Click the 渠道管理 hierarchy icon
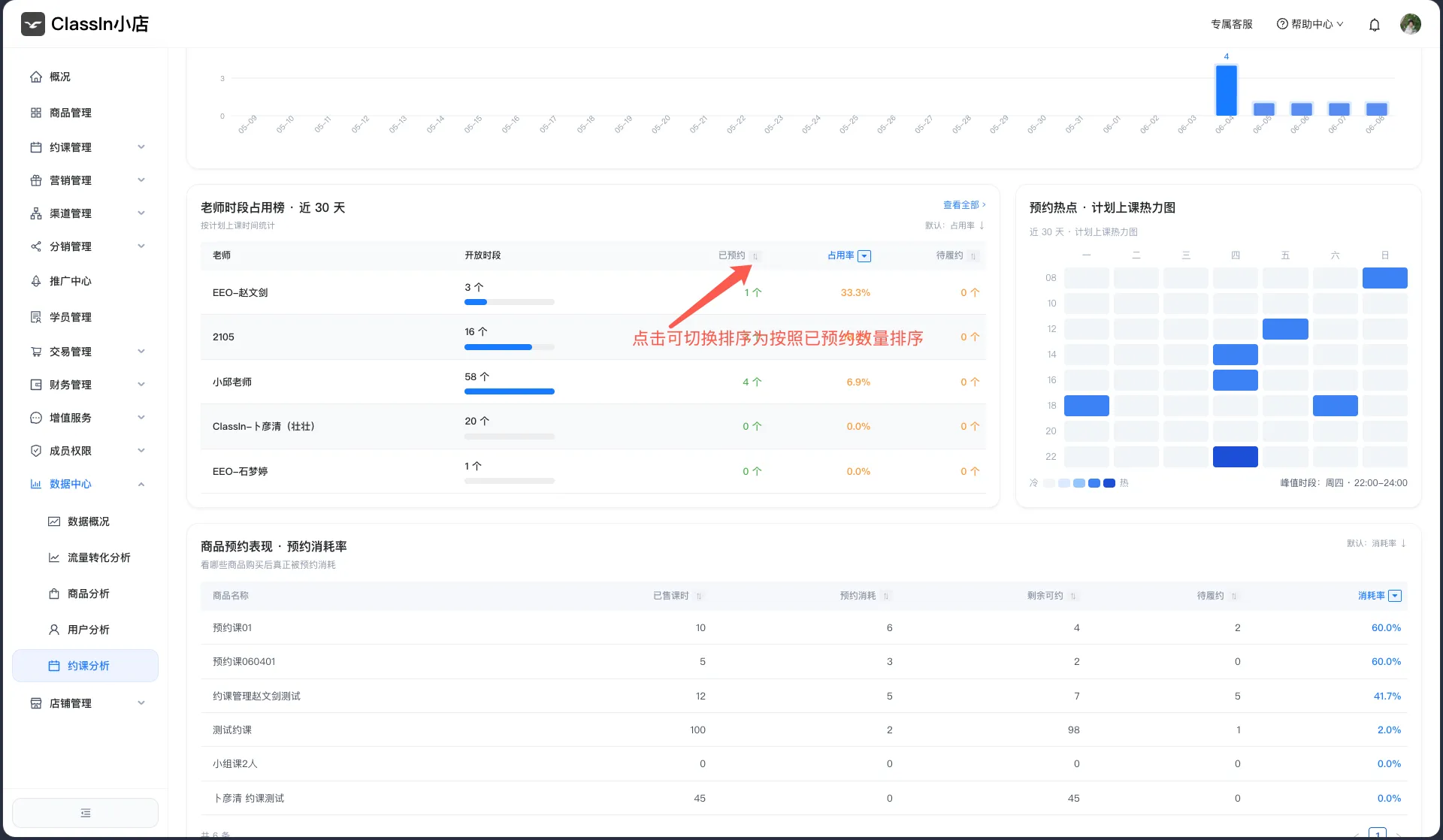This screenshot has height=840, width=1443. (35, 213)
